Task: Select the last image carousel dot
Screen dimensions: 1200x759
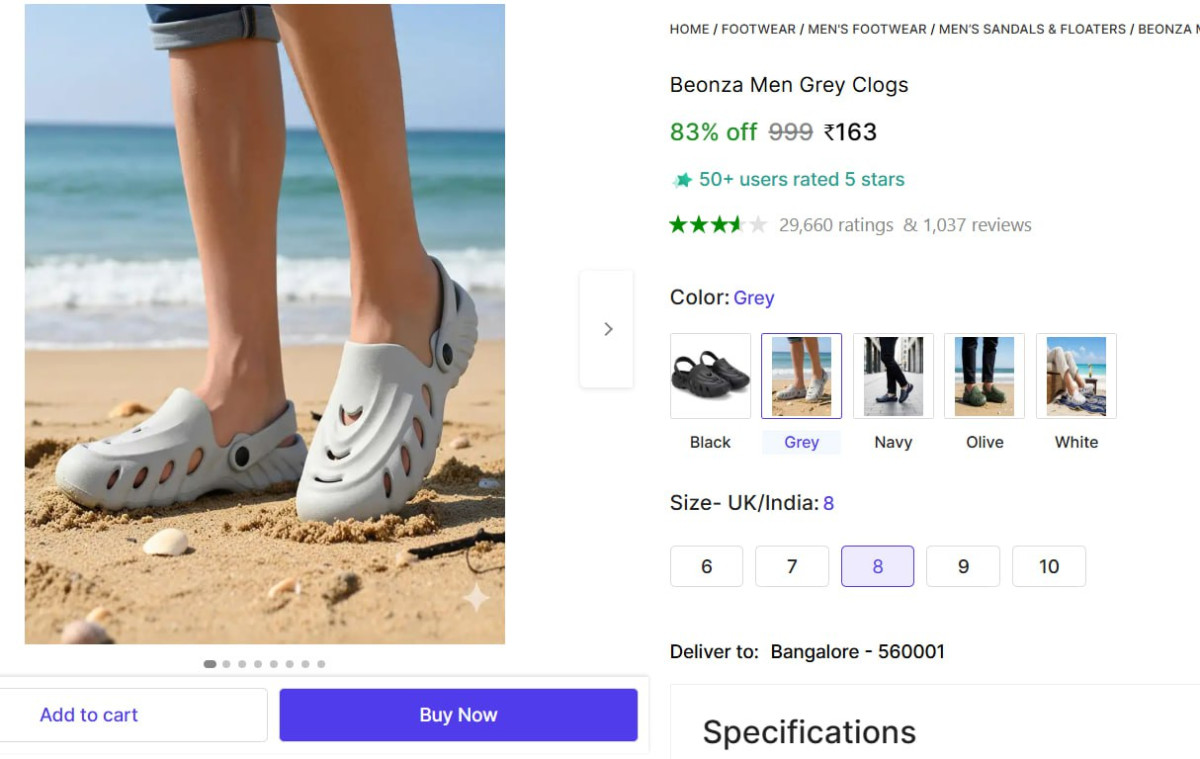Action: point(321,664)
